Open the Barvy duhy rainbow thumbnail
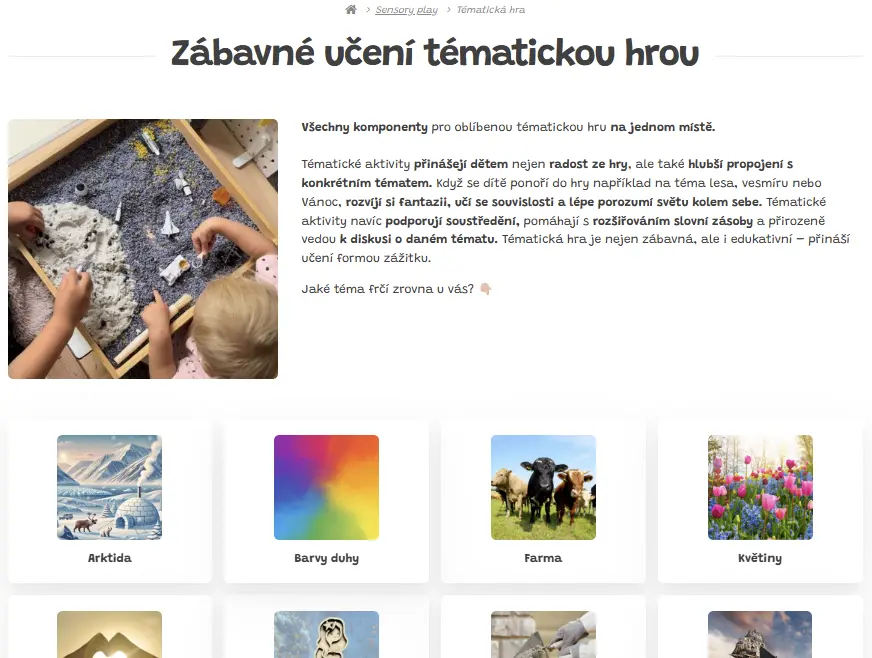The height and width of the screenshot is (658, 872). tap(326, 487)
